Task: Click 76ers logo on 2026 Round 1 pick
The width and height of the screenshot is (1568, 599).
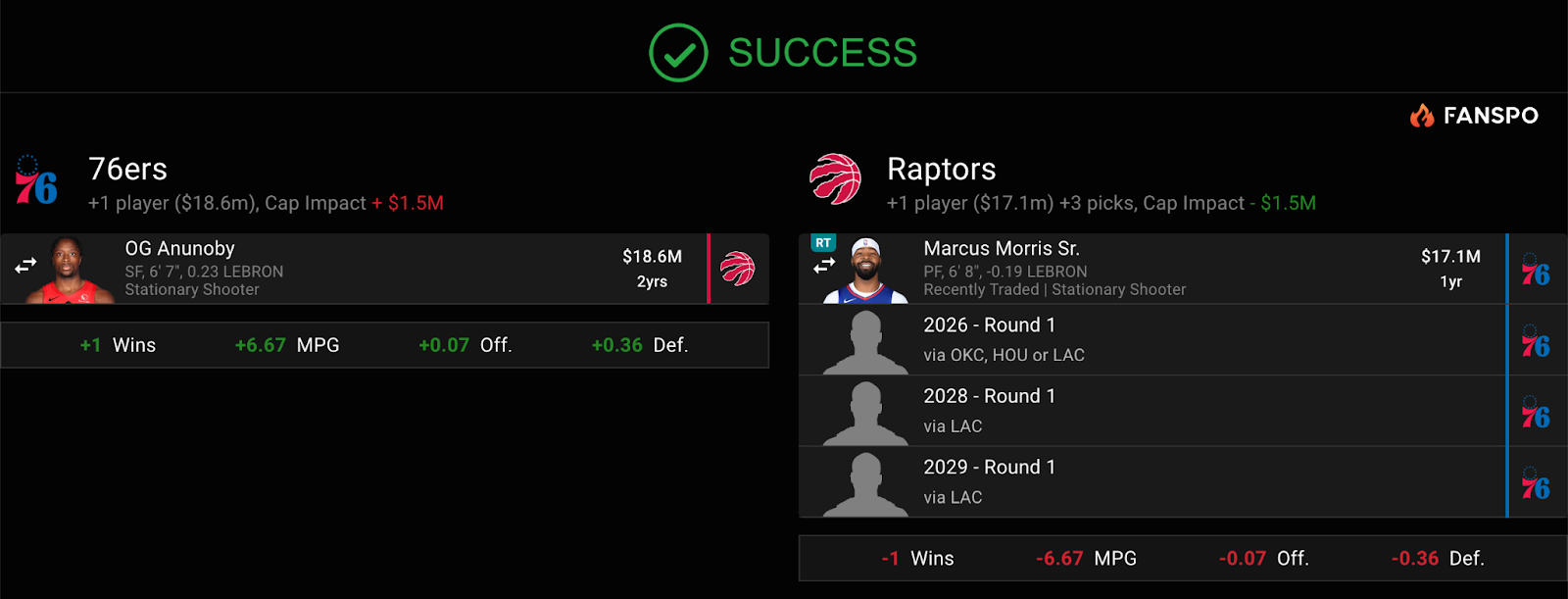Action: [x=1536, y=341]
